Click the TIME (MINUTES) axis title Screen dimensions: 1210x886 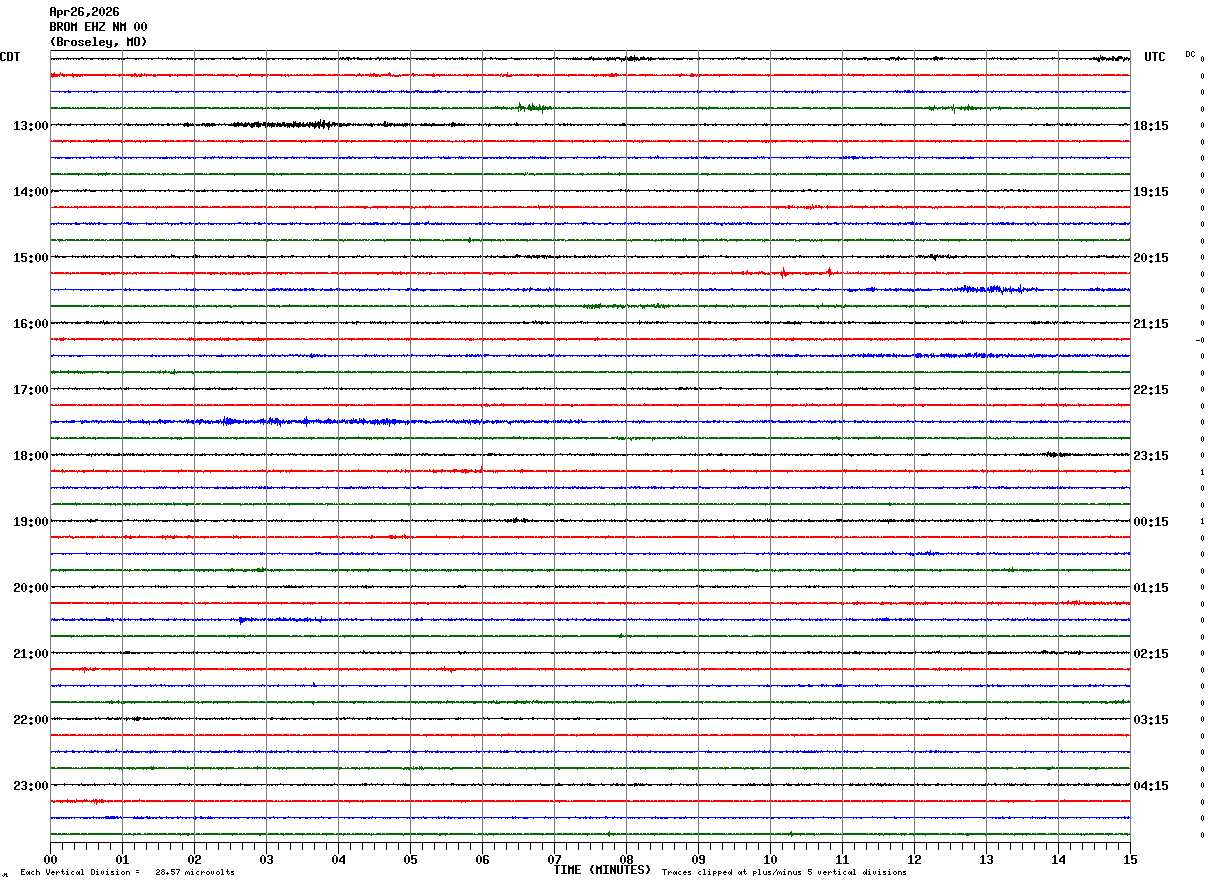[x=602, y=870]
